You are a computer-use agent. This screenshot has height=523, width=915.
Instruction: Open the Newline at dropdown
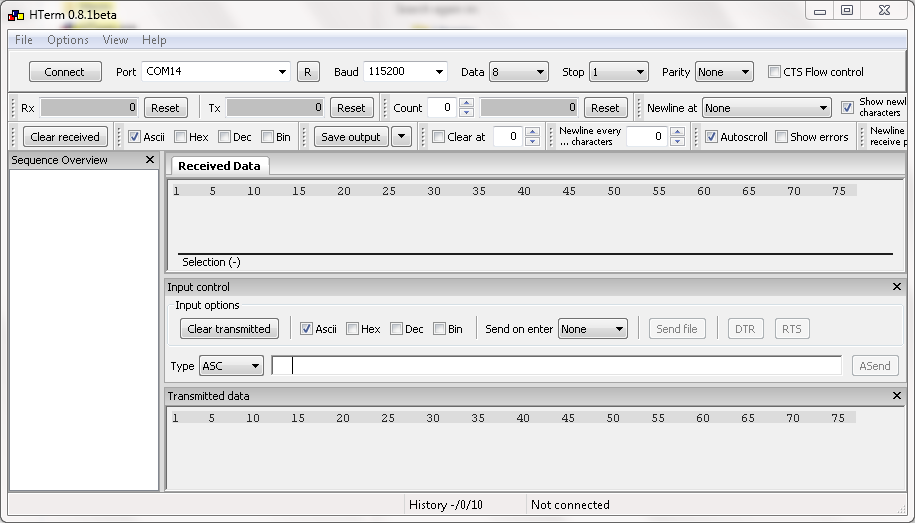(766, 107)
